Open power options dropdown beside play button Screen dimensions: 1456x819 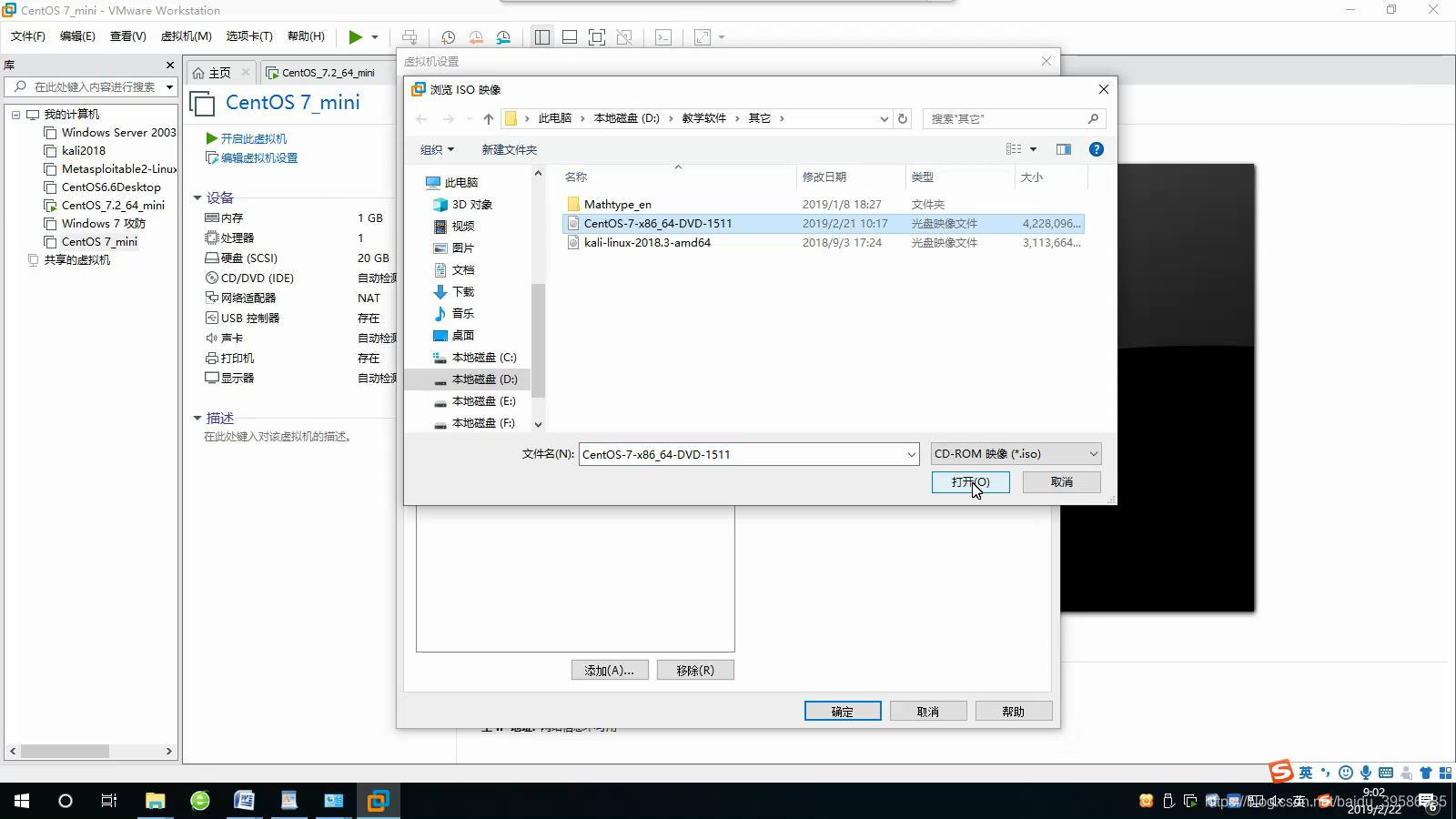click(x=374, y=37)
